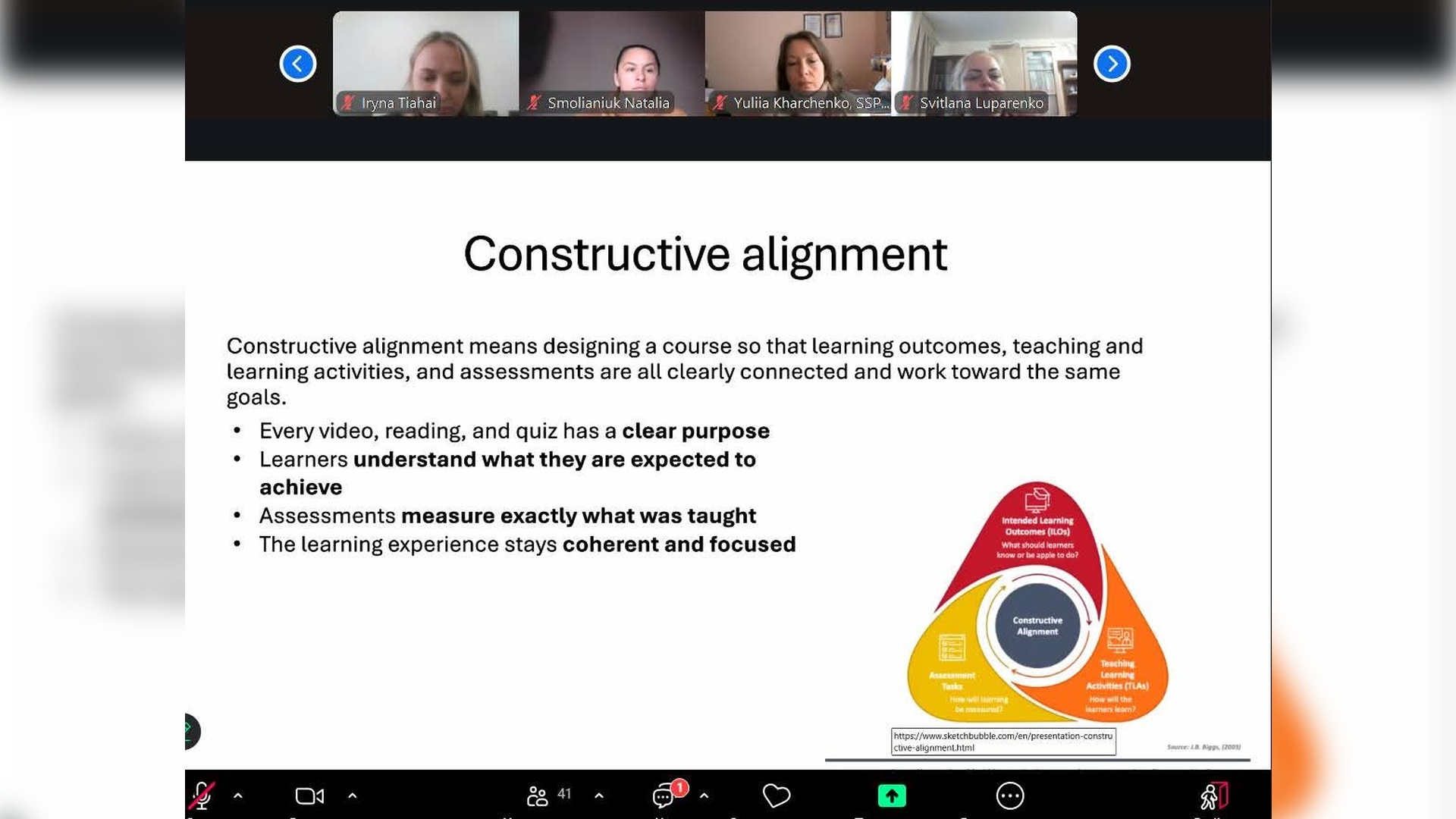The image size is (1456, 819).
Task: Unmute the microphone
Action: pyautogui.click(x=202, y=795)
